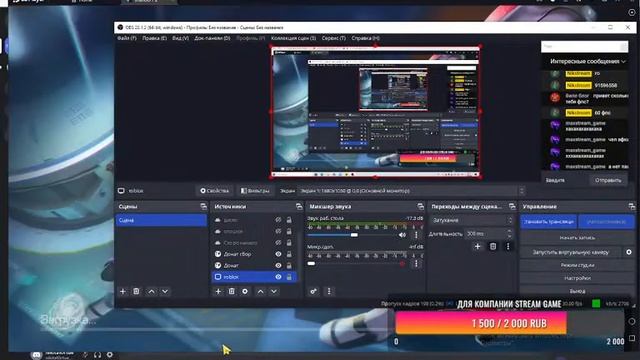Toggle lock on Донат сбор source

[289, 254]
